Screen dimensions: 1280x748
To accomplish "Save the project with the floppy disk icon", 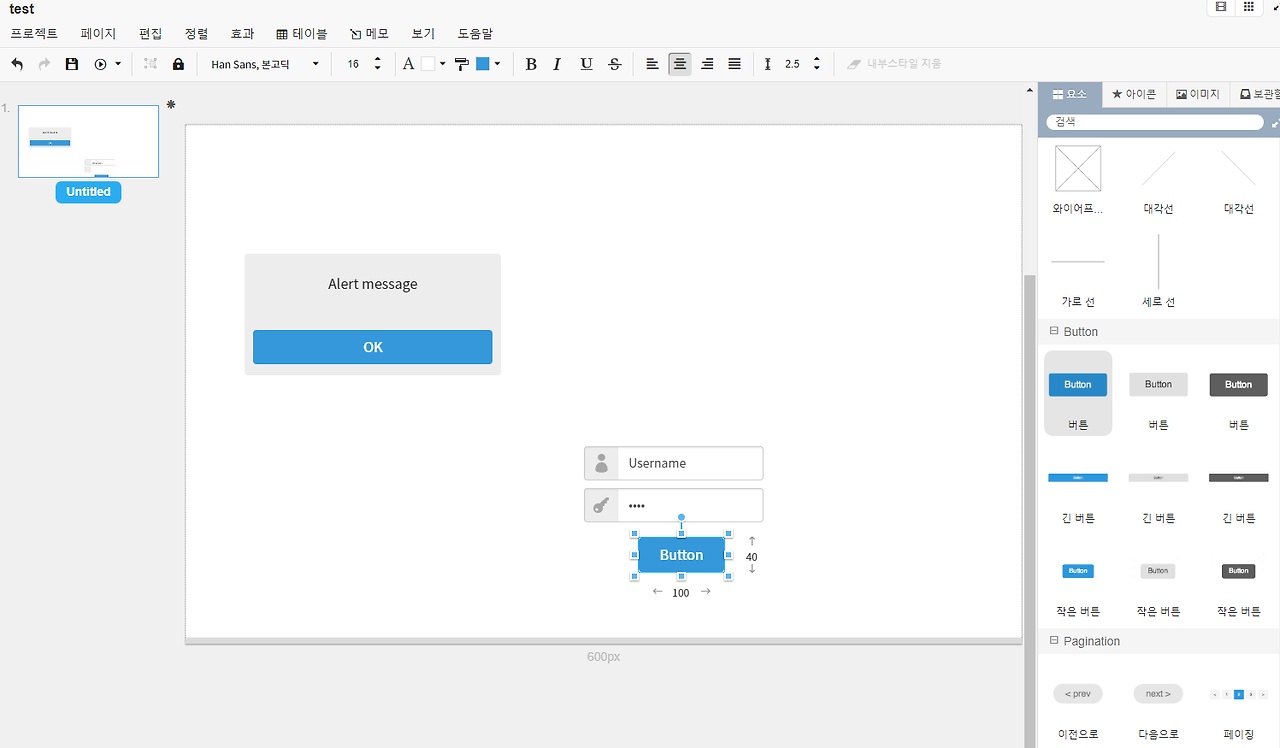I will tap(72, 64).
